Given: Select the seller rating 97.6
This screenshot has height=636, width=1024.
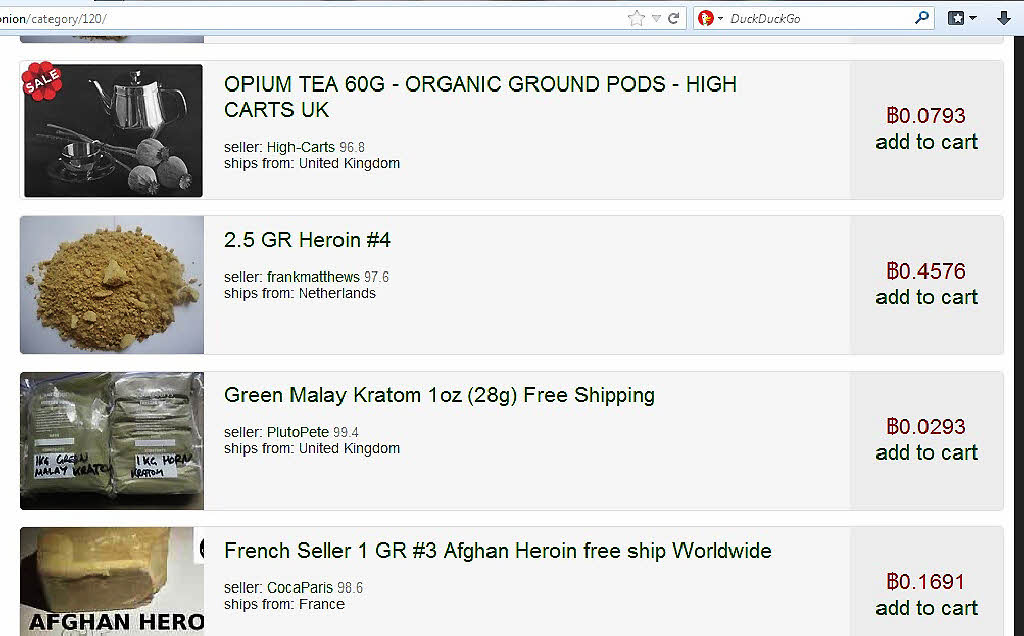Looking at the screenshot, I should 376,277.
